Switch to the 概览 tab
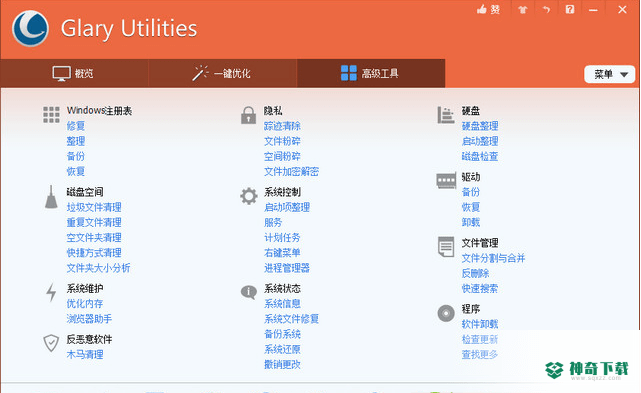Screen dimensions: 641x393 click(74, 74)
